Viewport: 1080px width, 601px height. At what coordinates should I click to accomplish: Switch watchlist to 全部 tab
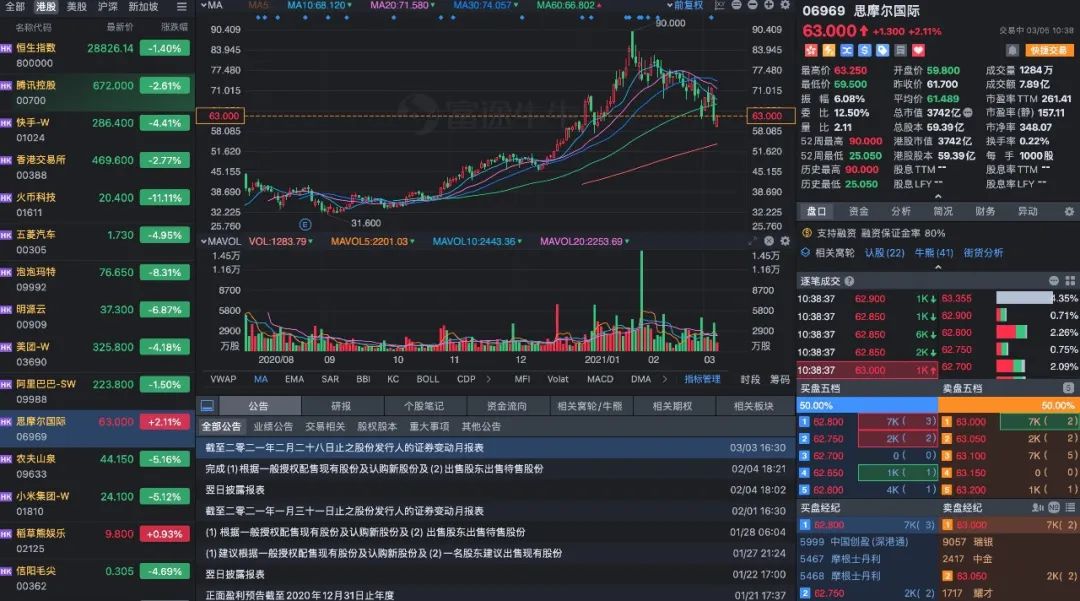[x=14, y=7]
